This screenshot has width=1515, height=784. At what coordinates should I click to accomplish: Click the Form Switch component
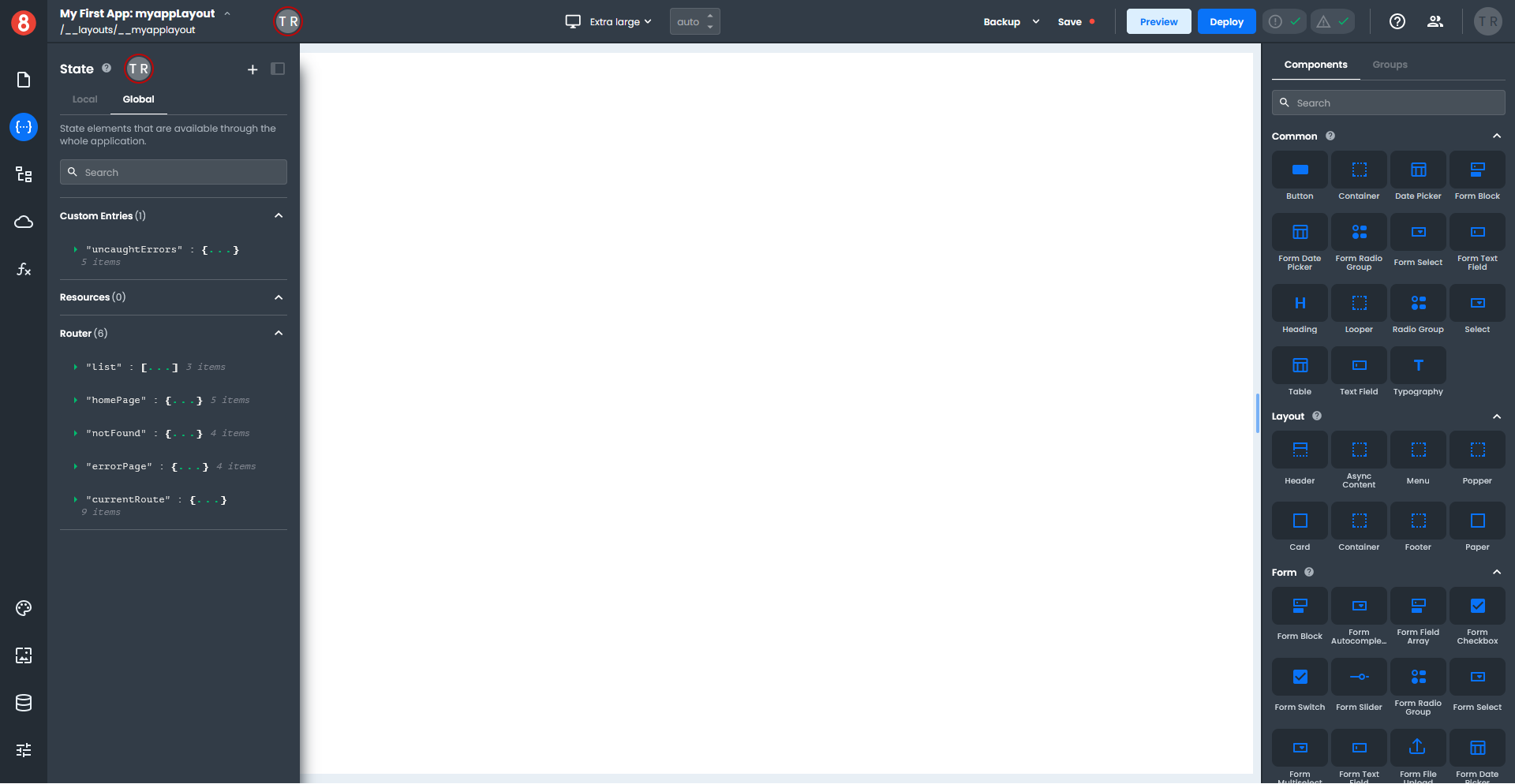(x=1300, y=678)
